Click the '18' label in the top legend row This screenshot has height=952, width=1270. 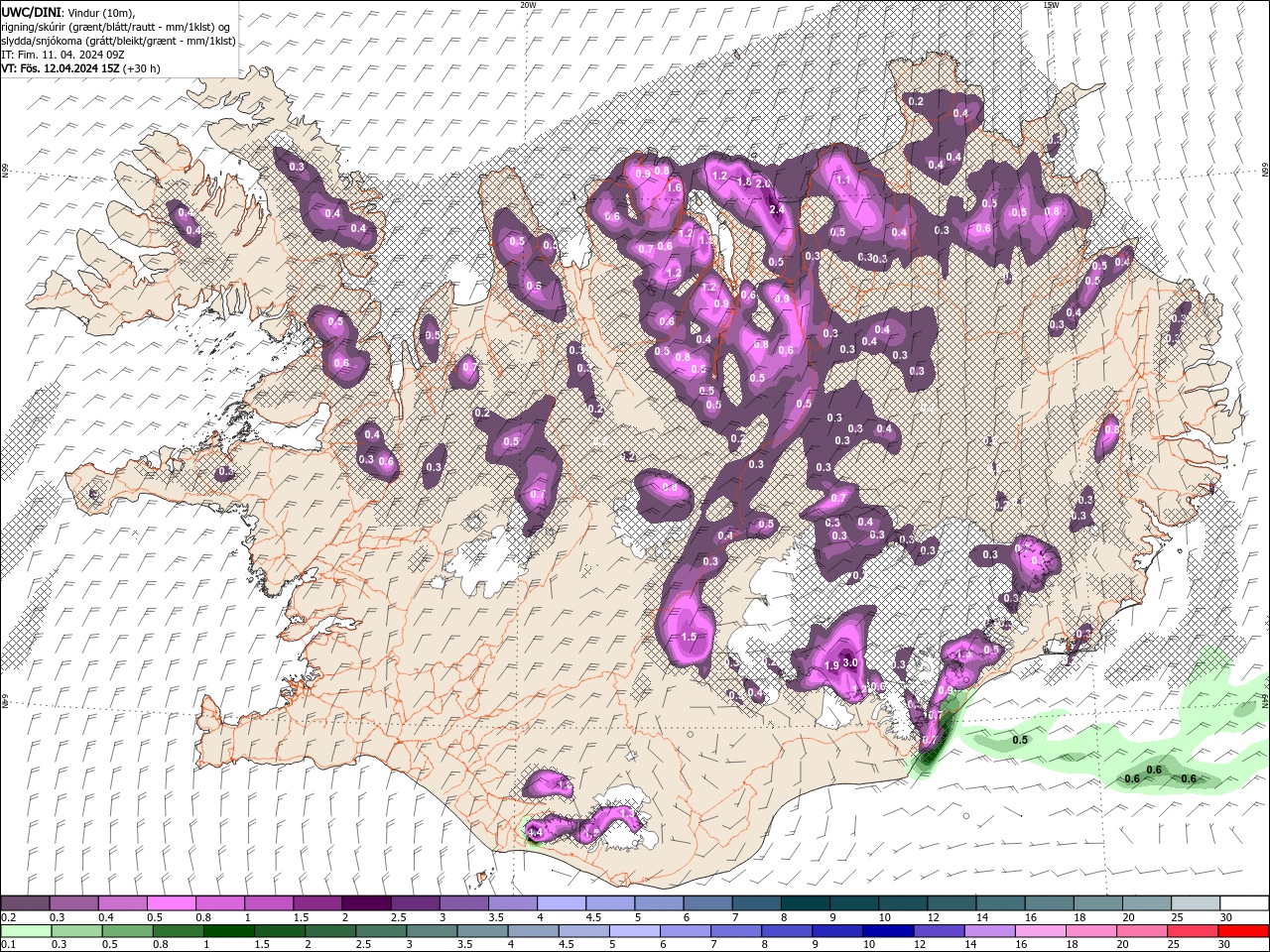(x=1079, y=917)
